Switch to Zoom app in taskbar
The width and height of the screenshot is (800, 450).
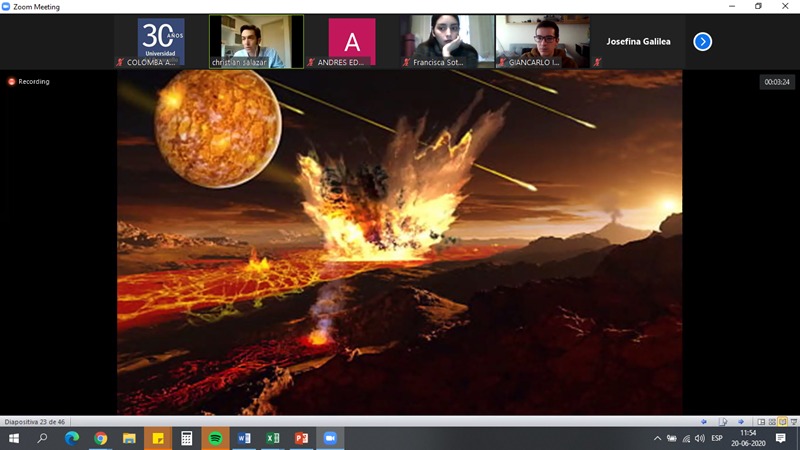(x=330, y=438)
